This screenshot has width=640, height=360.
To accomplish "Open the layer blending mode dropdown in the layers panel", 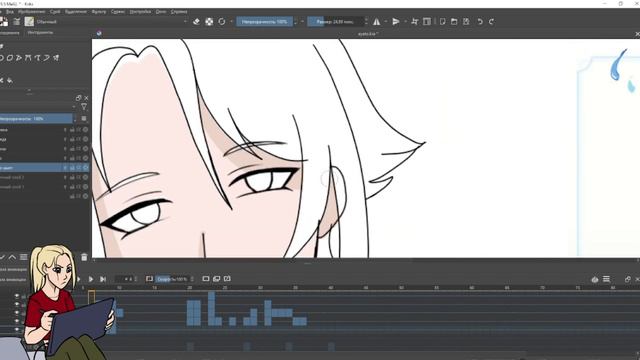I will click(x=38, y=107).
